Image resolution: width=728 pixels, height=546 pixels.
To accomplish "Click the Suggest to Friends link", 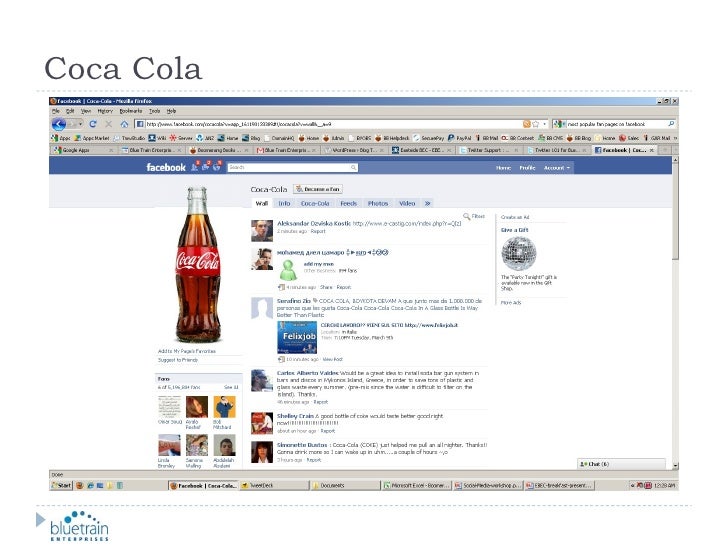I will pos(178,360).
